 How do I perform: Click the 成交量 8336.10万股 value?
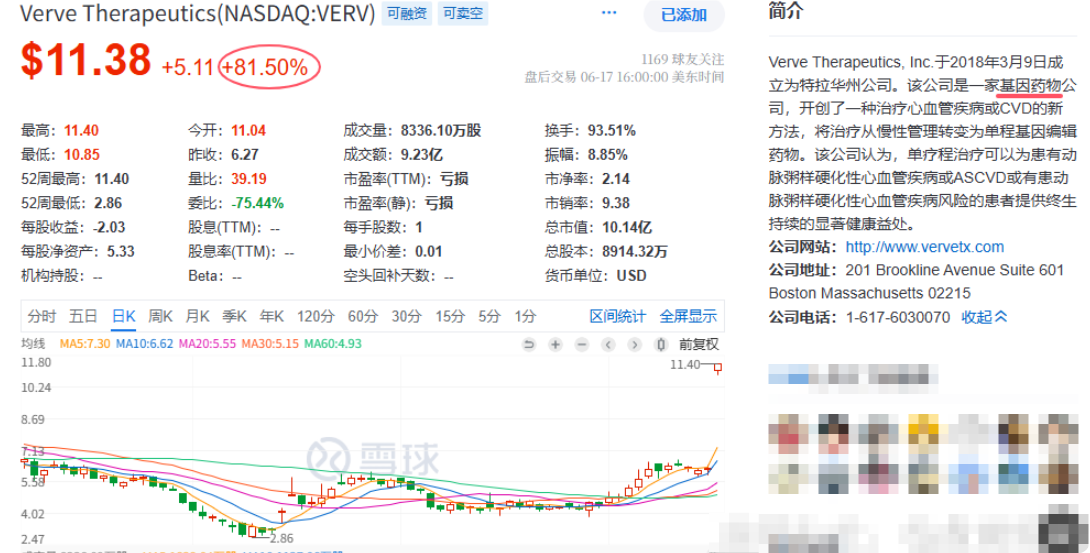[441, 131]
